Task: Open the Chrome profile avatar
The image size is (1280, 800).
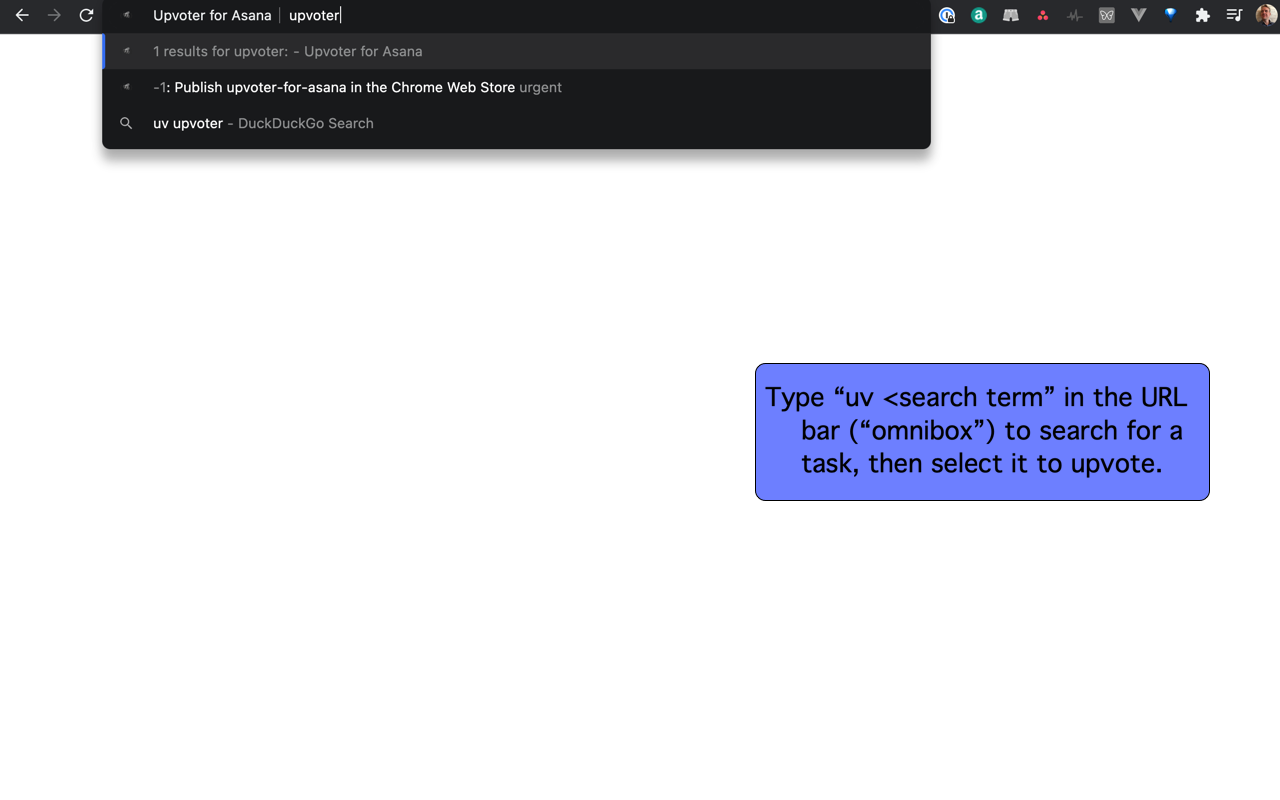Action: [1267, 15]
